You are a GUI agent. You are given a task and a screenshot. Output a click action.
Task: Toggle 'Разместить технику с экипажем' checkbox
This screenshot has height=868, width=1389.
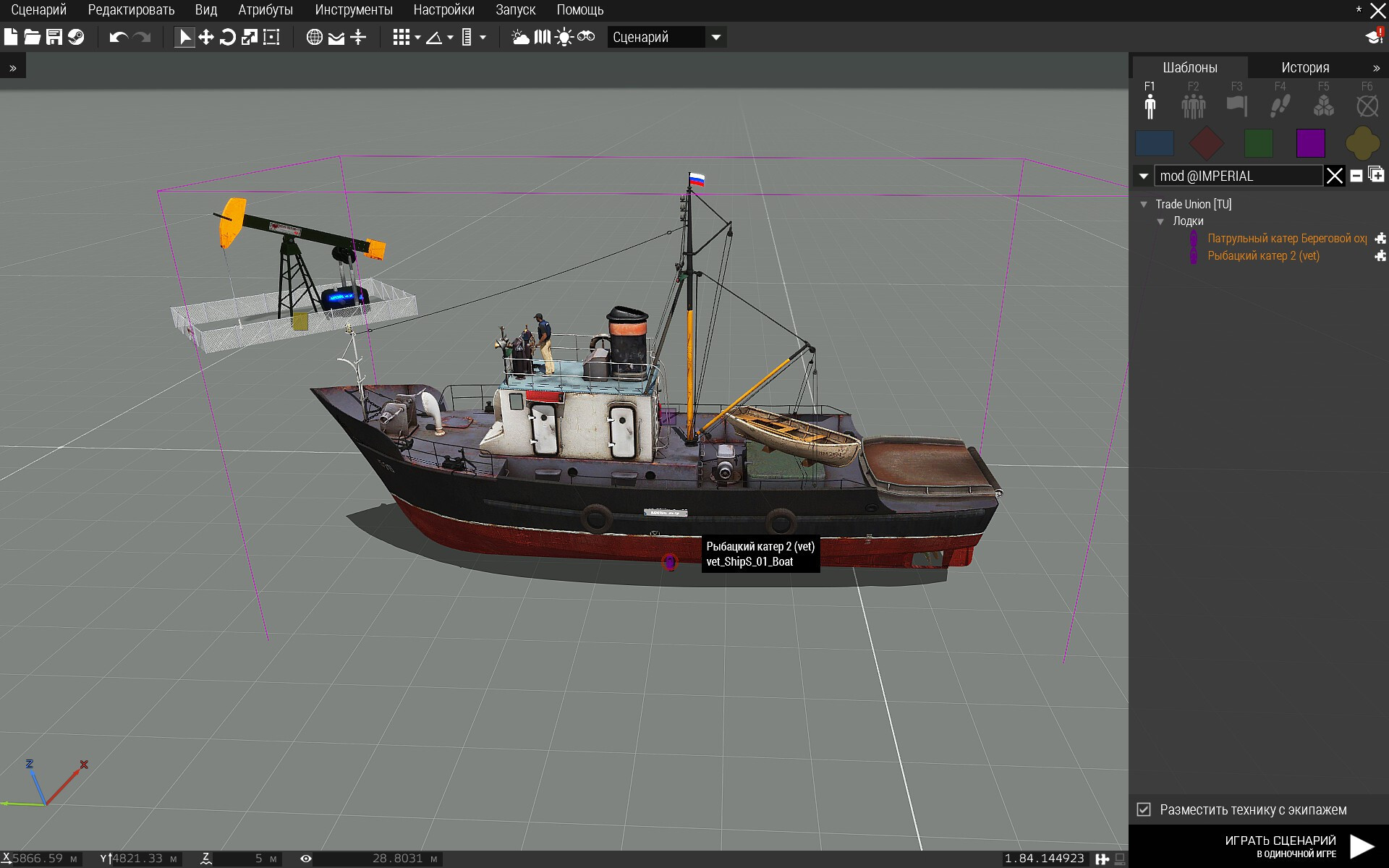pyautogui.click(x=1144, y=809)
